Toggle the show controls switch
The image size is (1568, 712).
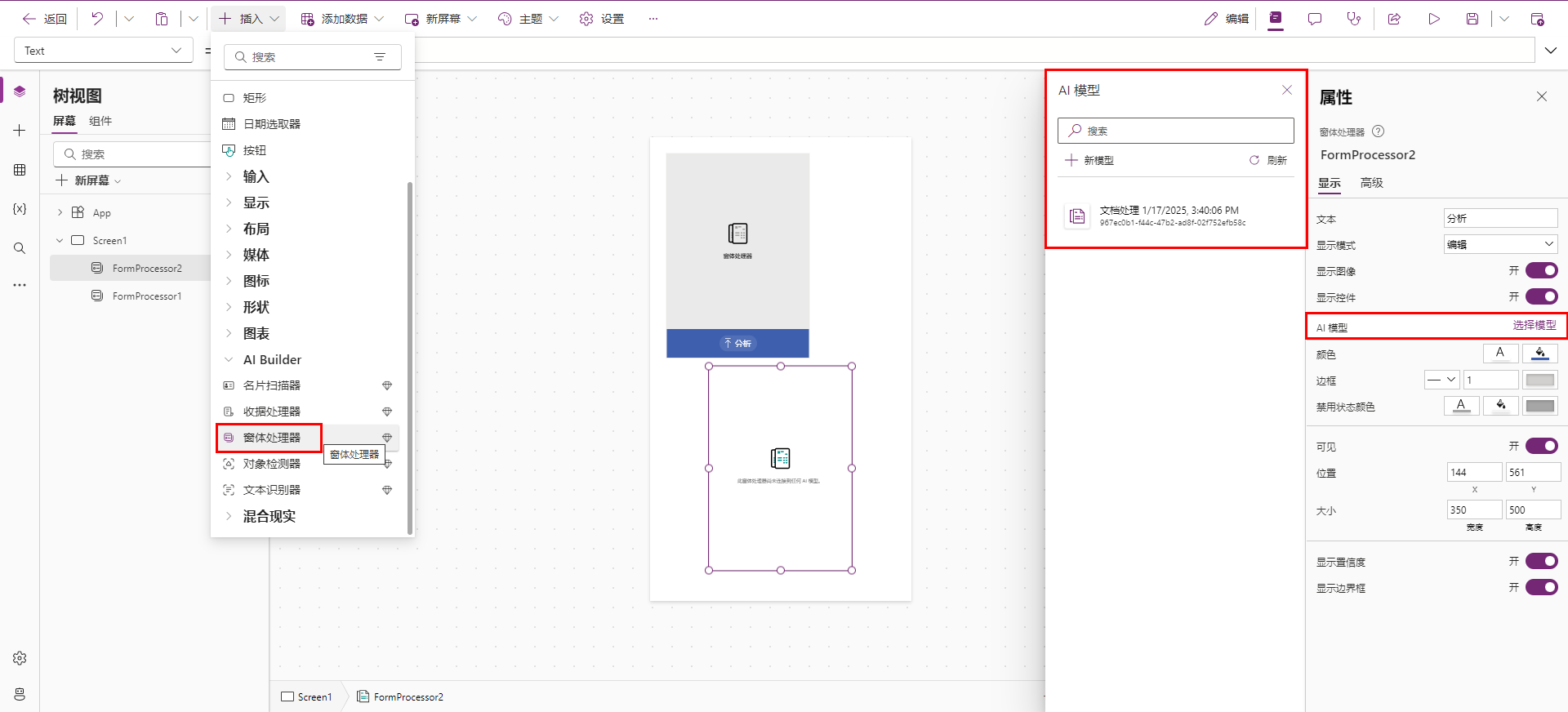[1542, 296]
